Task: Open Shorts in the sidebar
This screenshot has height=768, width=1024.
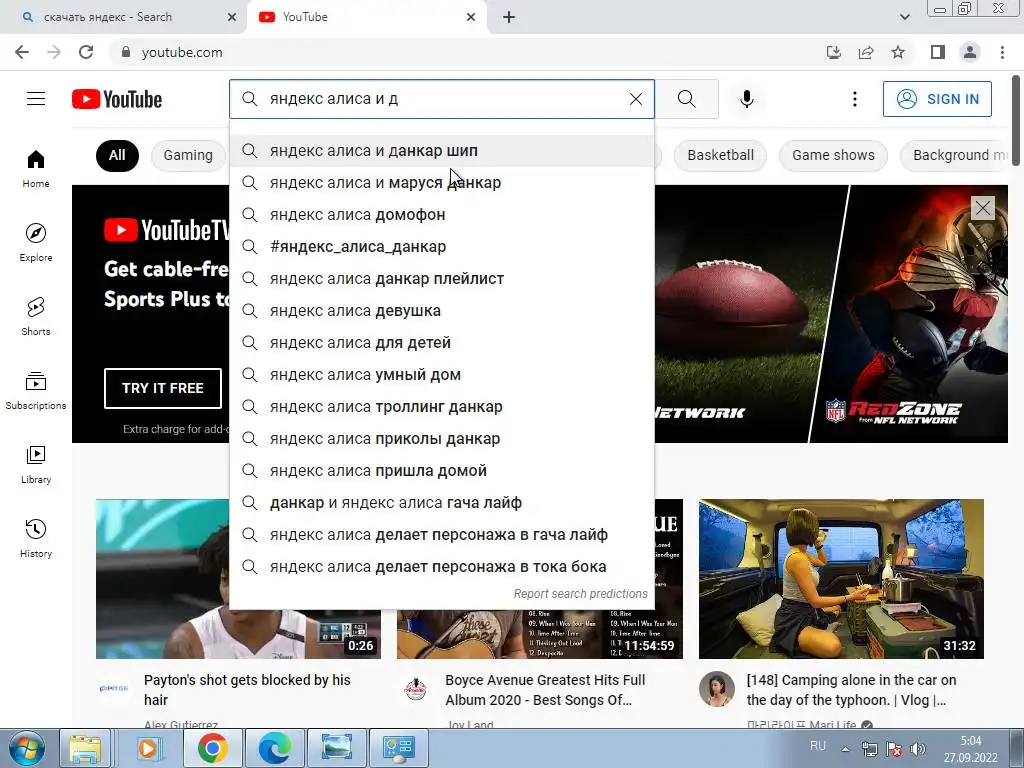Action: 36,317
